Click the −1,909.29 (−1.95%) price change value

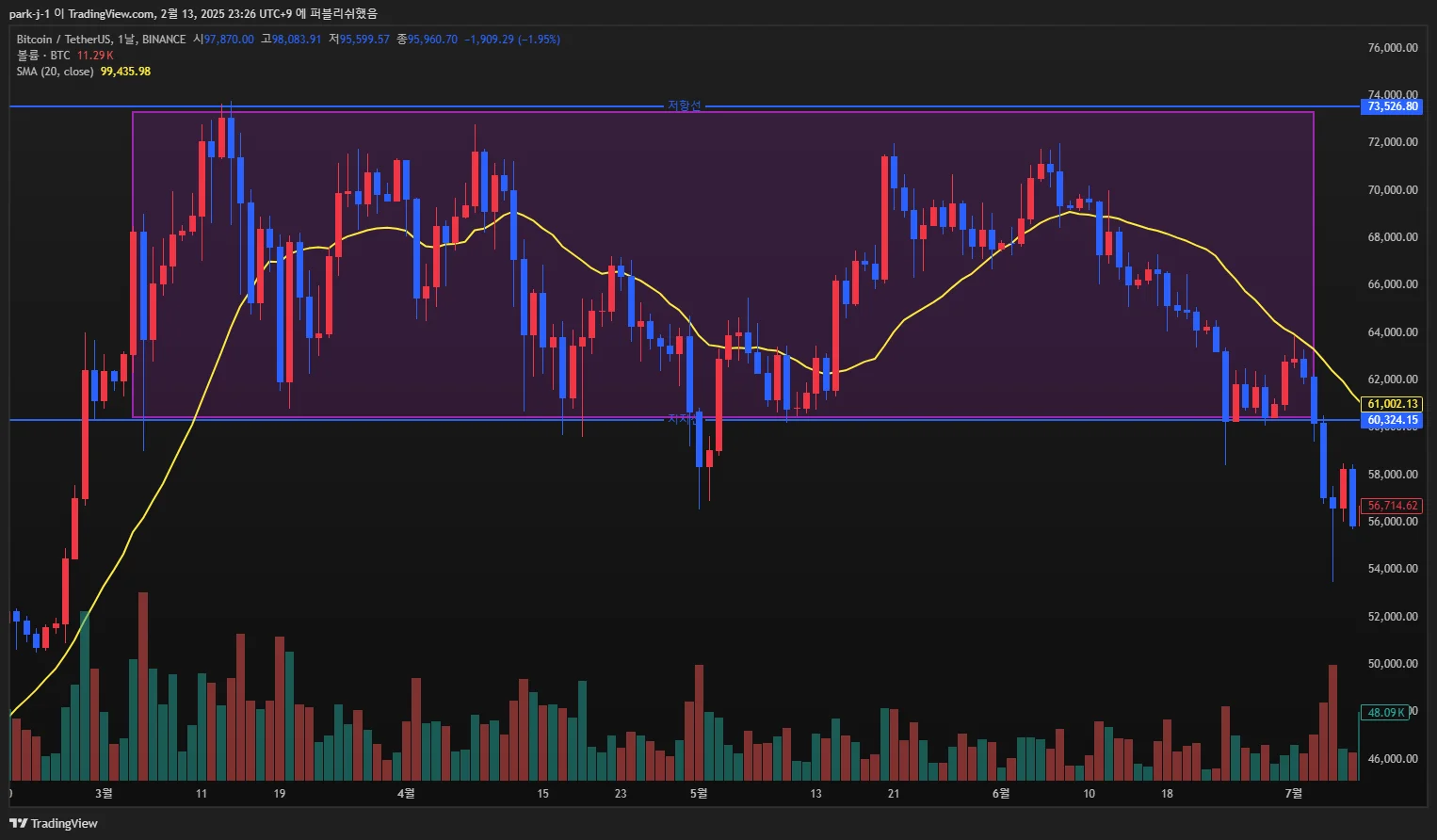coord(512,40)
